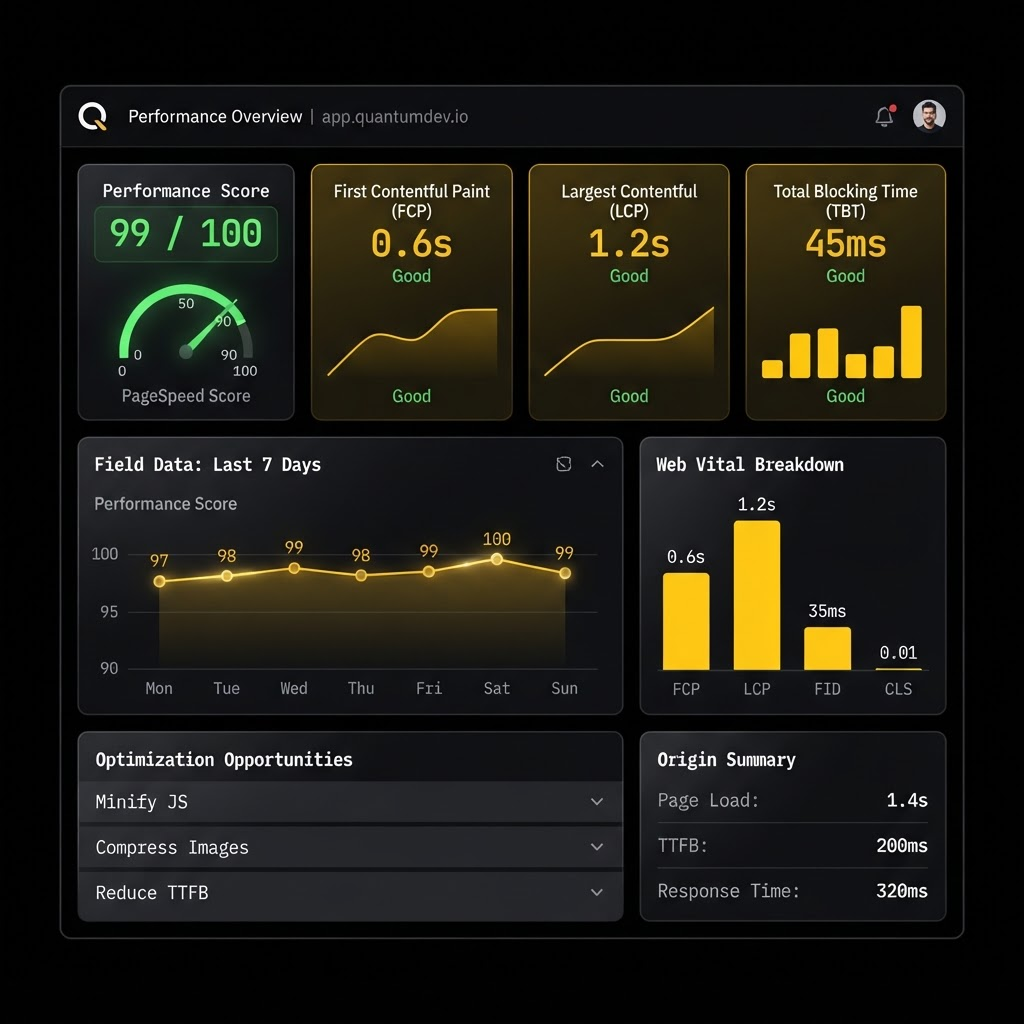1024x1024 pixels.
Task: Expand the Minify JS opportunity
Action: 596,801
